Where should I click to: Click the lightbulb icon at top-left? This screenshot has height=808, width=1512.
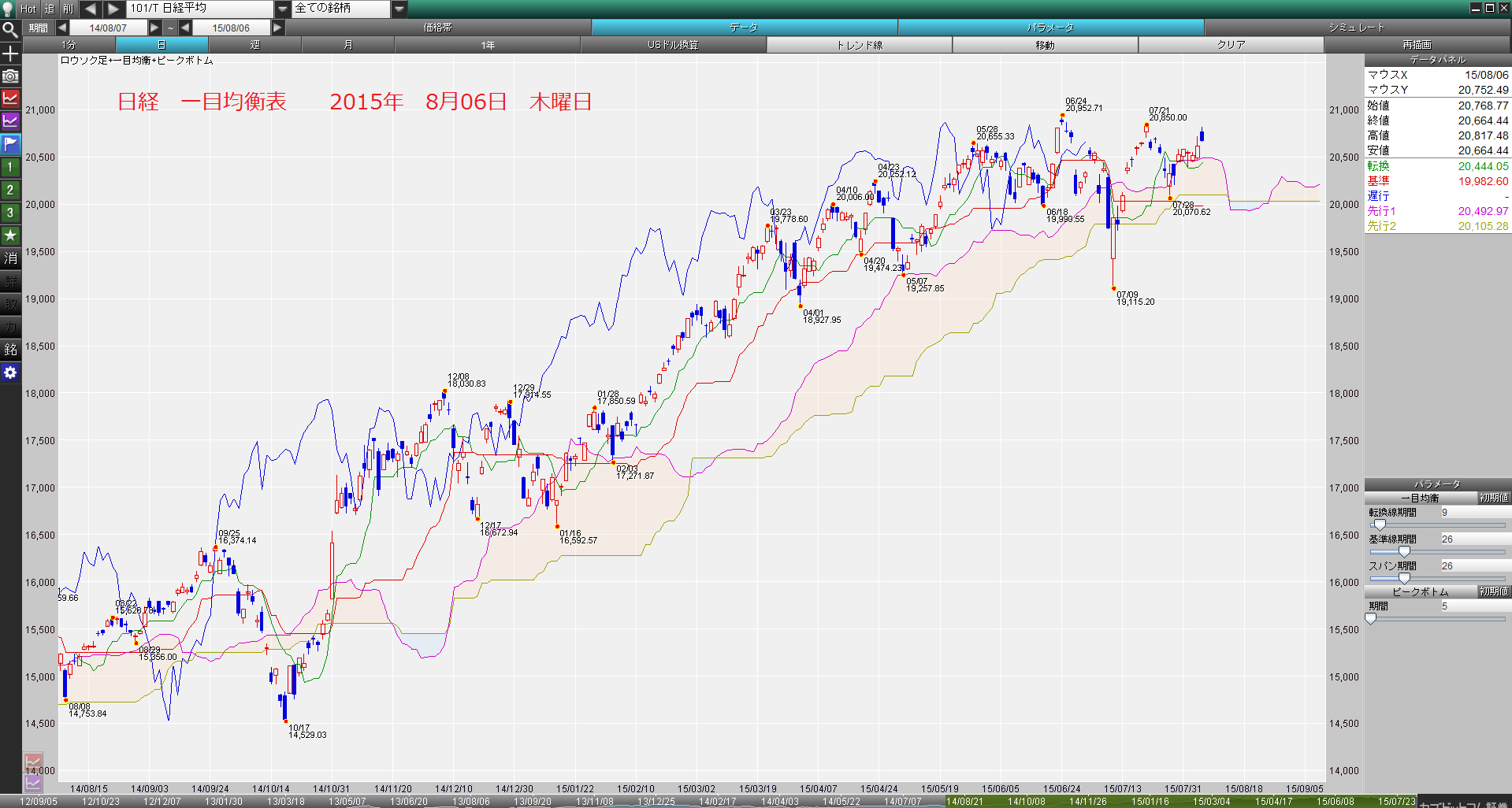pos(8,9)
